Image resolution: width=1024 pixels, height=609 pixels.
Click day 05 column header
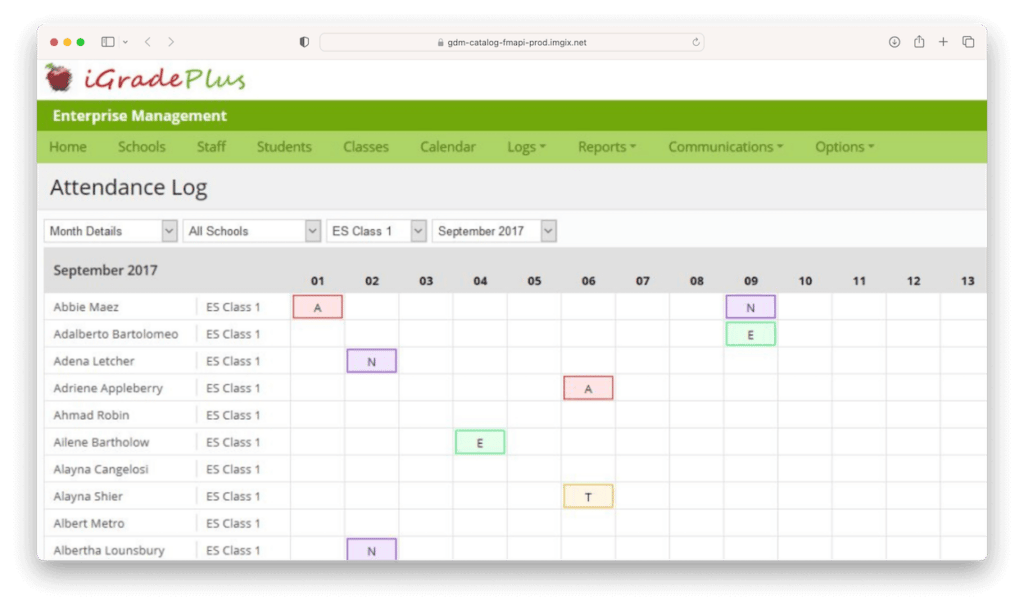click(x=534, y=281)
